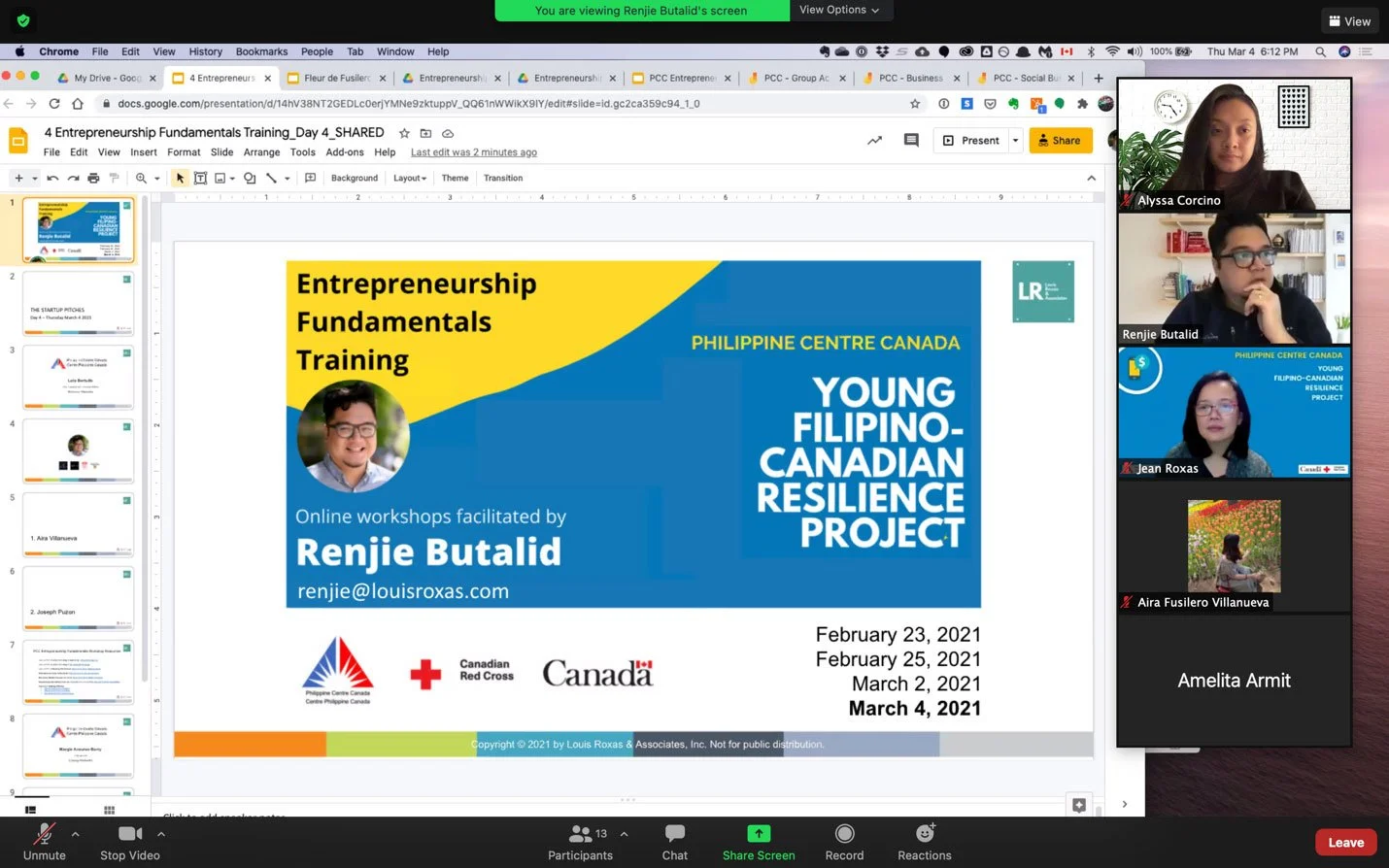Click the Transition button
The image size is (1389, 868).
pyautogui.click(x=503, y=178)
